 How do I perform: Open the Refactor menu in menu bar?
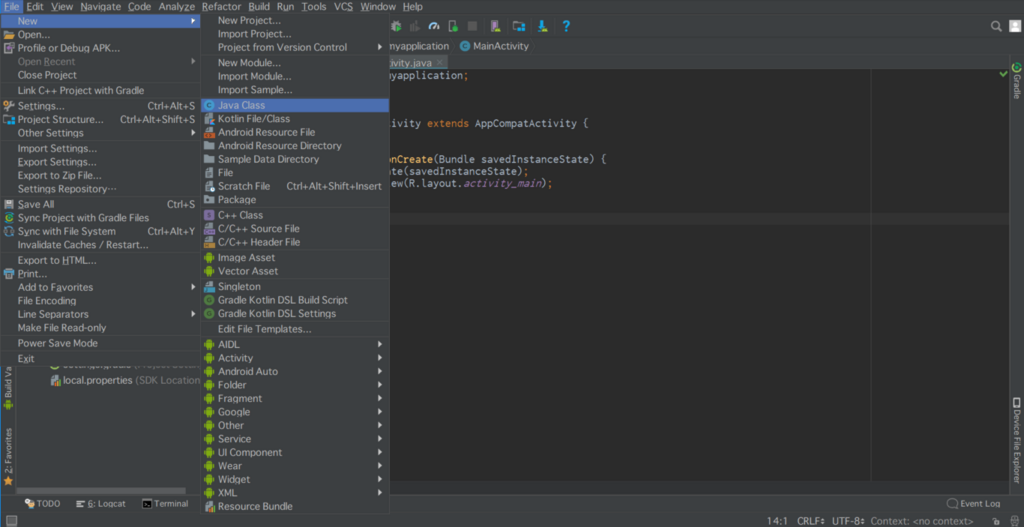pos(221,7)
